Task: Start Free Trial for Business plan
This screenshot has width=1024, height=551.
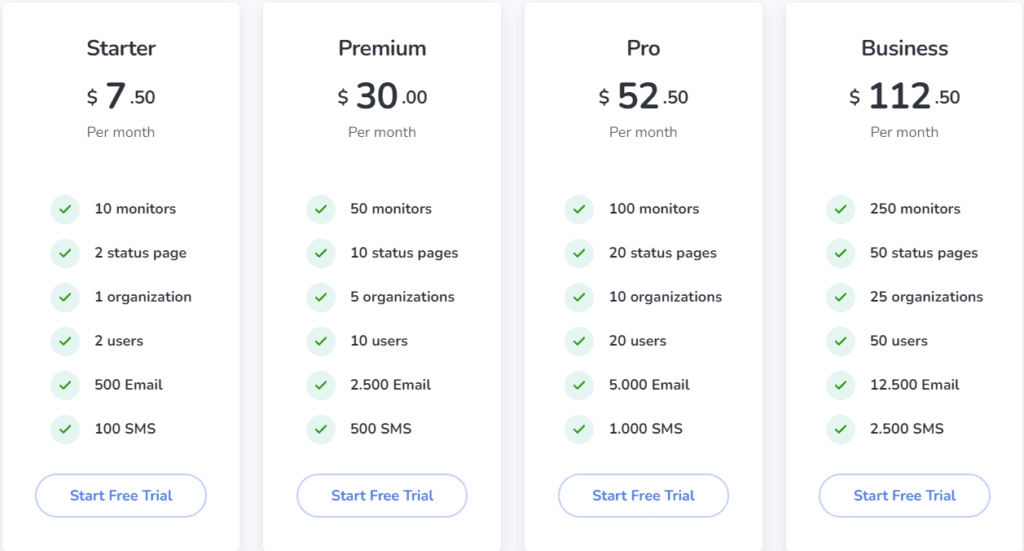Action: click(x=904, y=496)
